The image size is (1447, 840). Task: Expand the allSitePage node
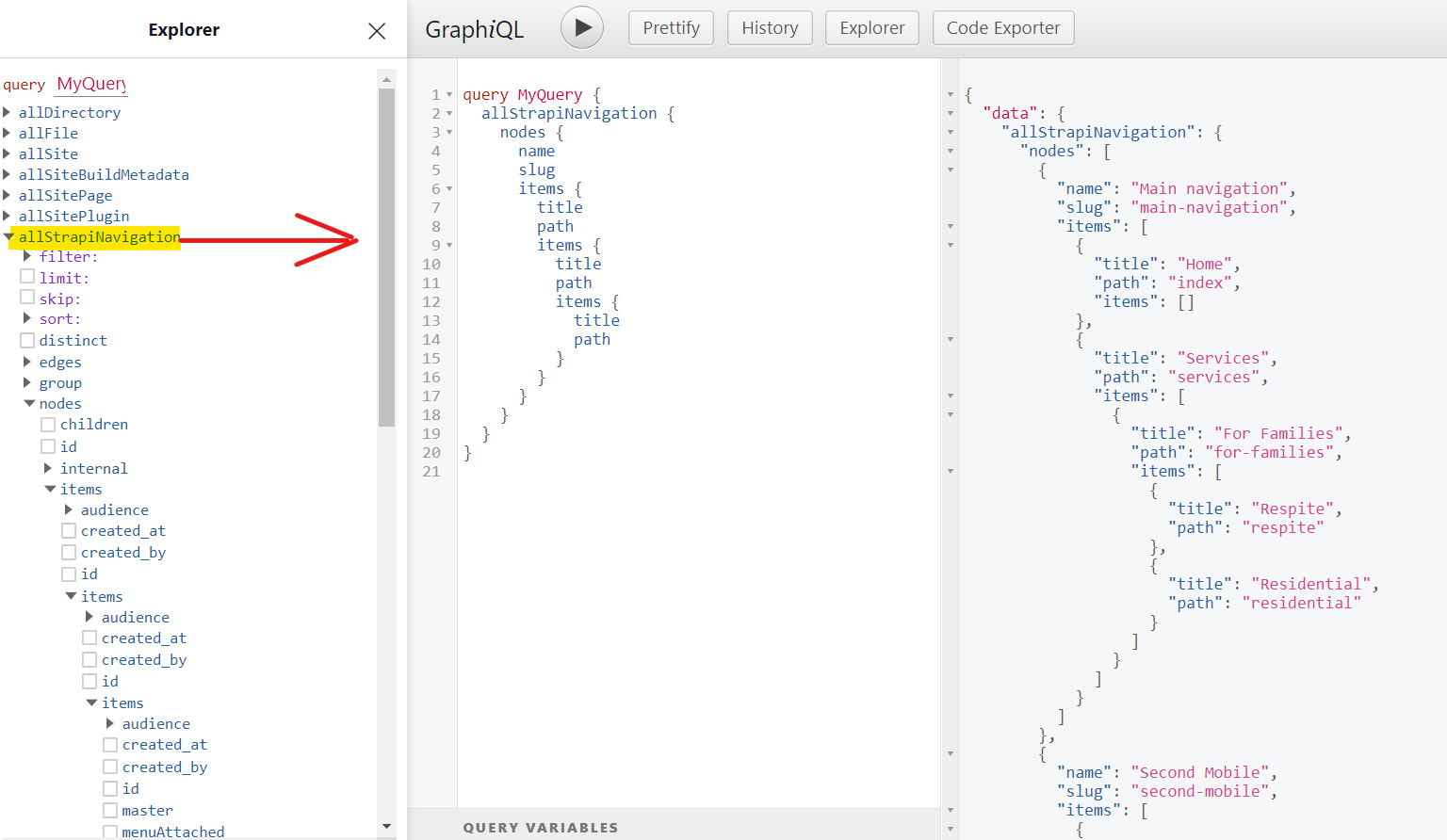point(8,195)
